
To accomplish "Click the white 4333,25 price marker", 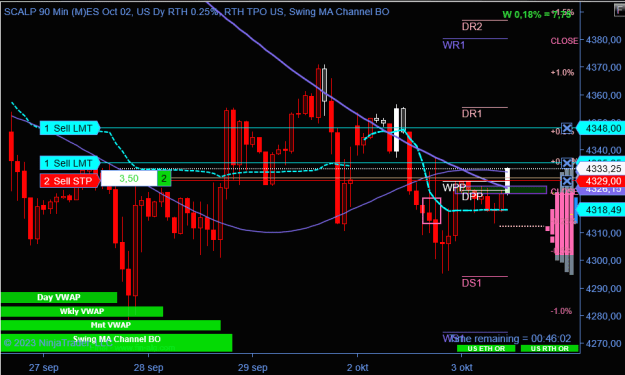I will (x=600, y=169).
